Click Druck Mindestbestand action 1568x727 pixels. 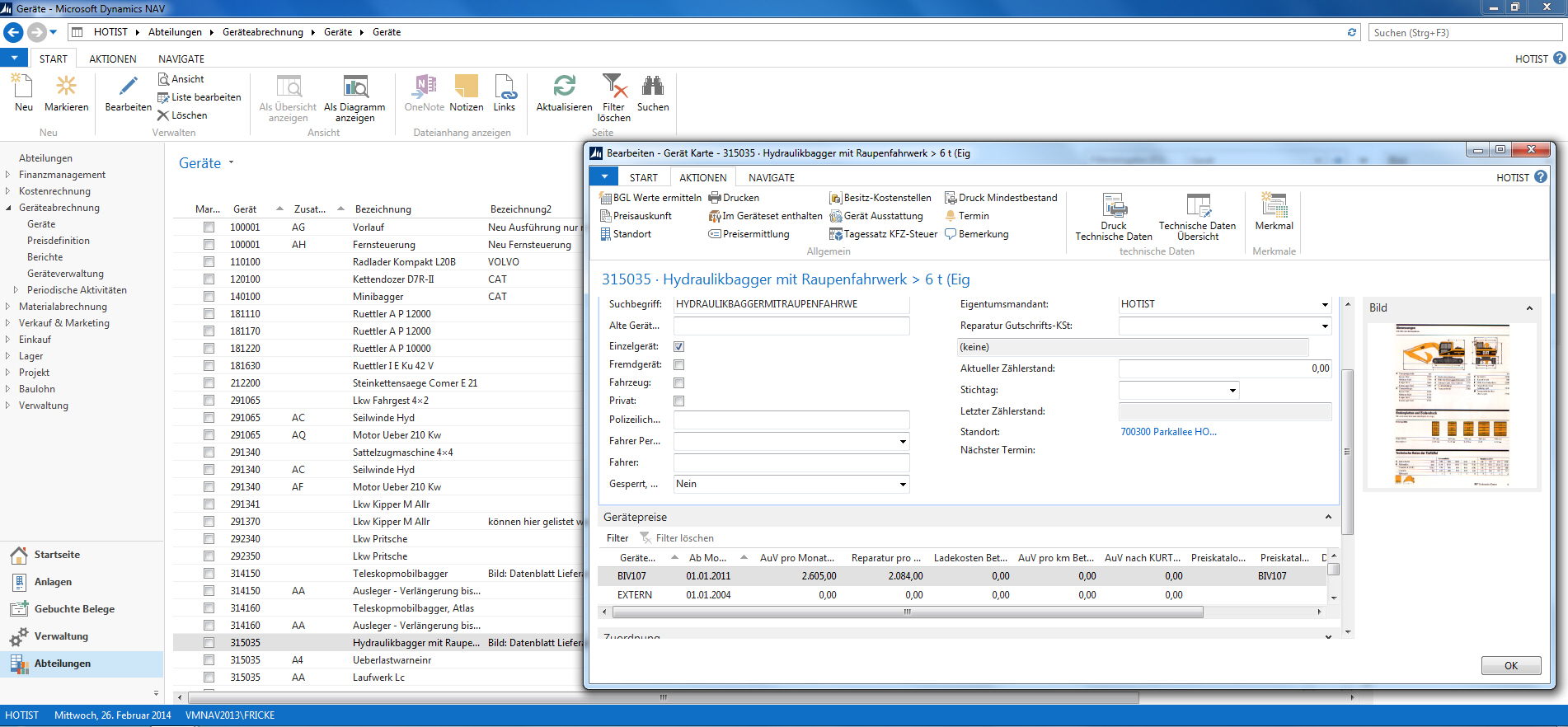point(1001,198)
